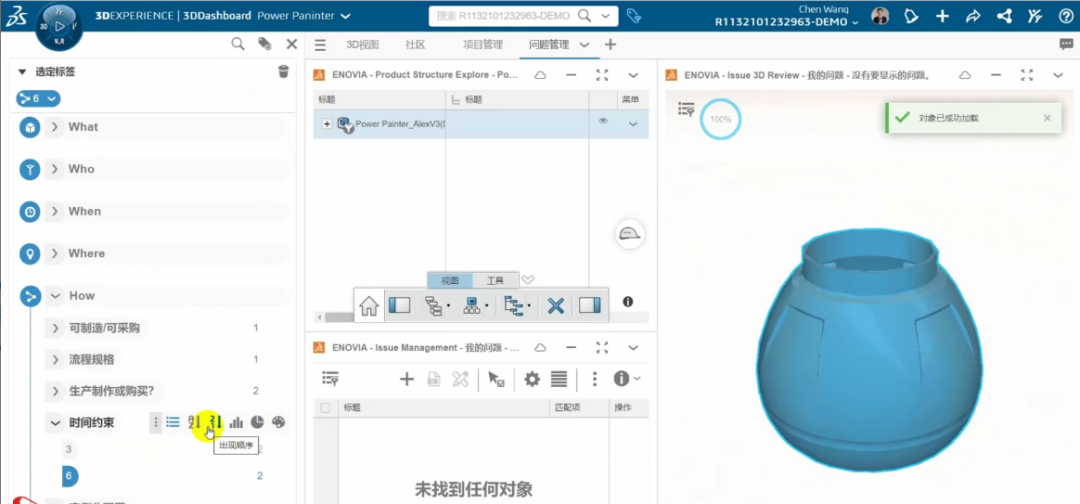Expand the Power Painter_AlexV3 tree node plus box

click(327, 124)
